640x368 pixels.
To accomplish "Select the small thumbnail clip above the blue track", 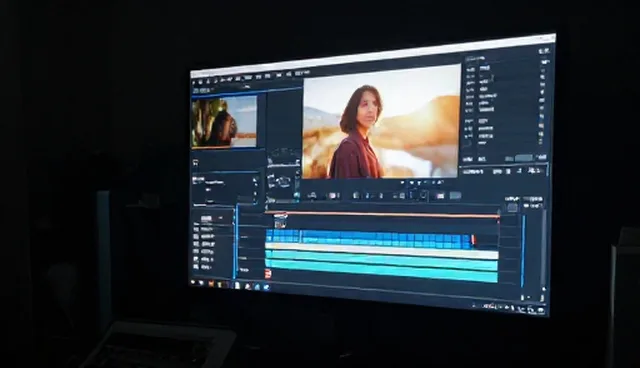I will (x=280, y=221).
